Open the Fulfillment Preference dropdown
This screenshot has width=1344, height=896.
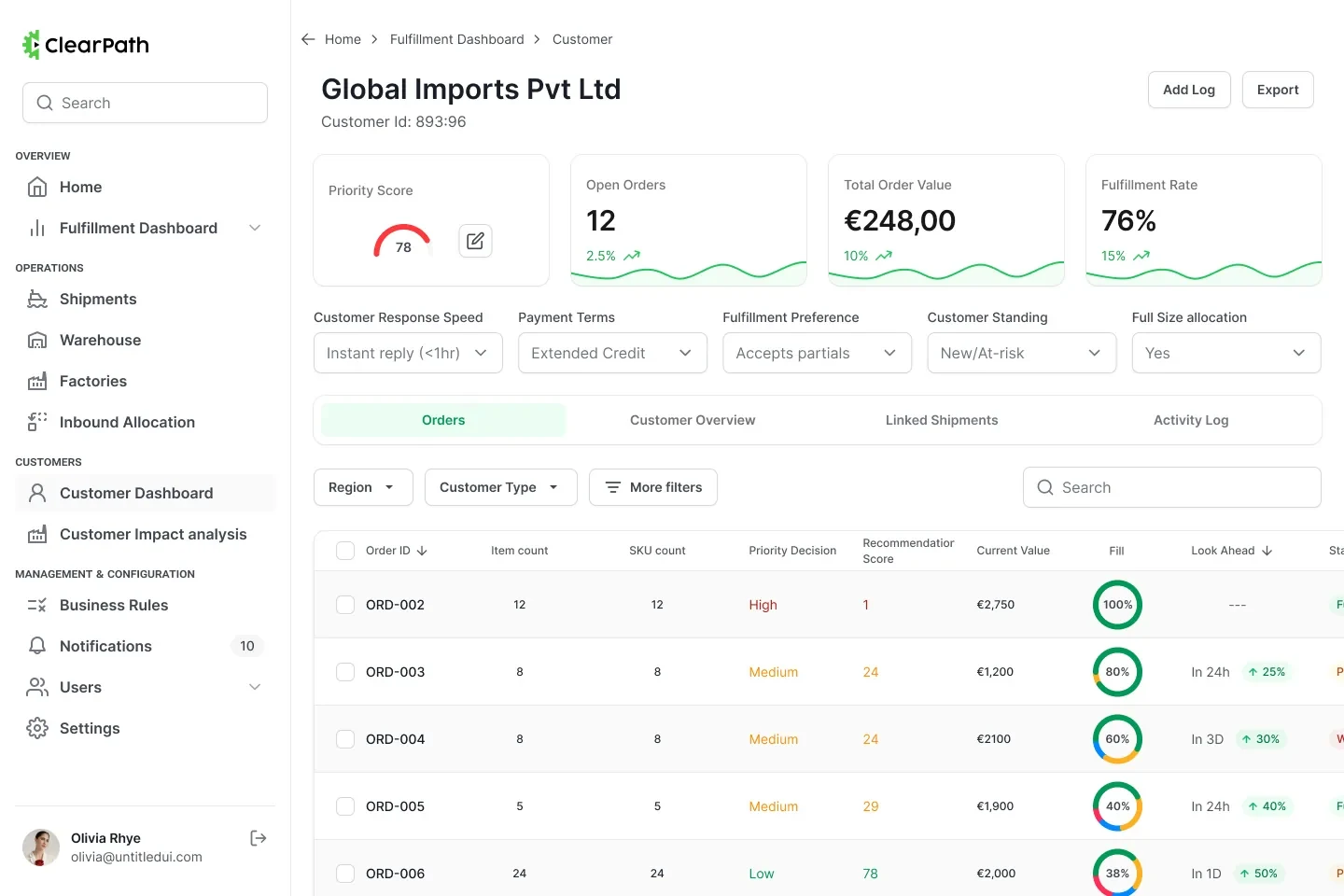[x=817, y=353]
